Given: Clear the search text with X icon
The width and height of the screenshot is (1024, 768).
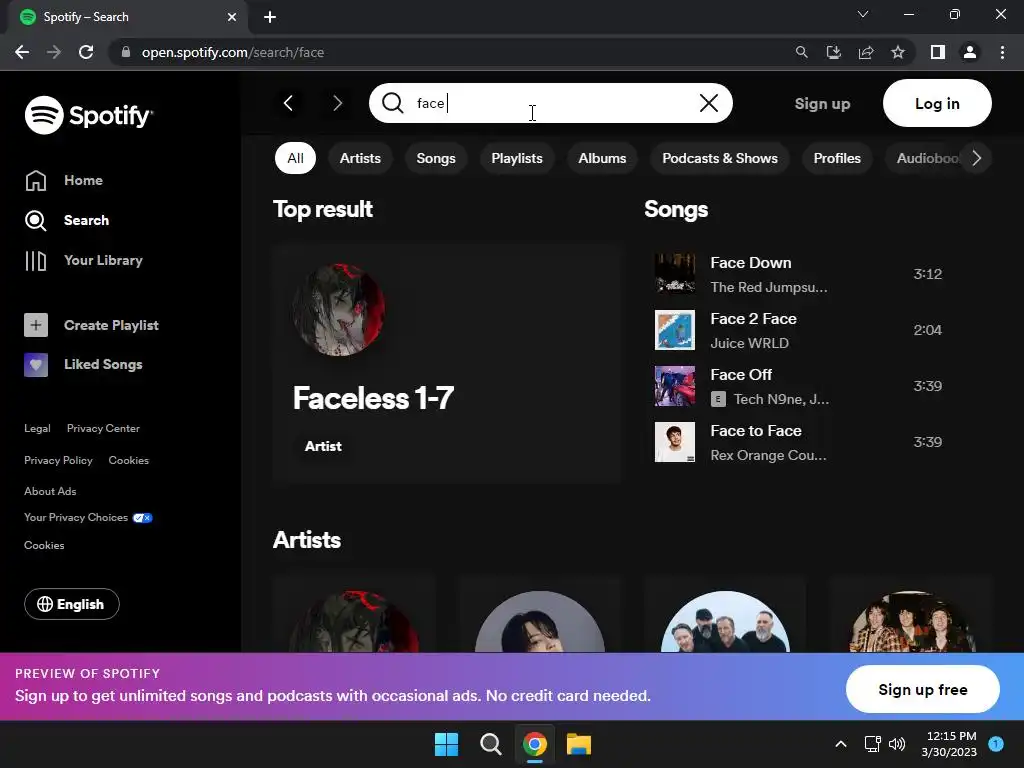Looking at the screenshot, I should (x=709, y=103).
